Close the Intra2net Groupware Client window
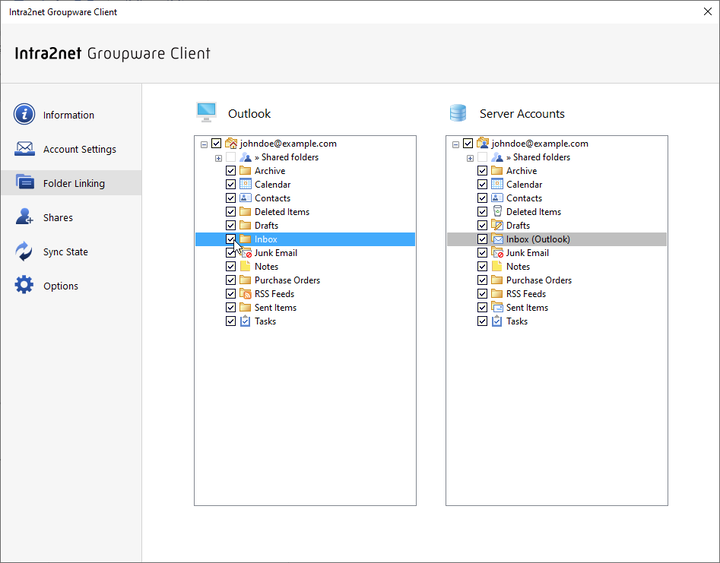This screenshot has width=720, height=563. coord(707,11)
